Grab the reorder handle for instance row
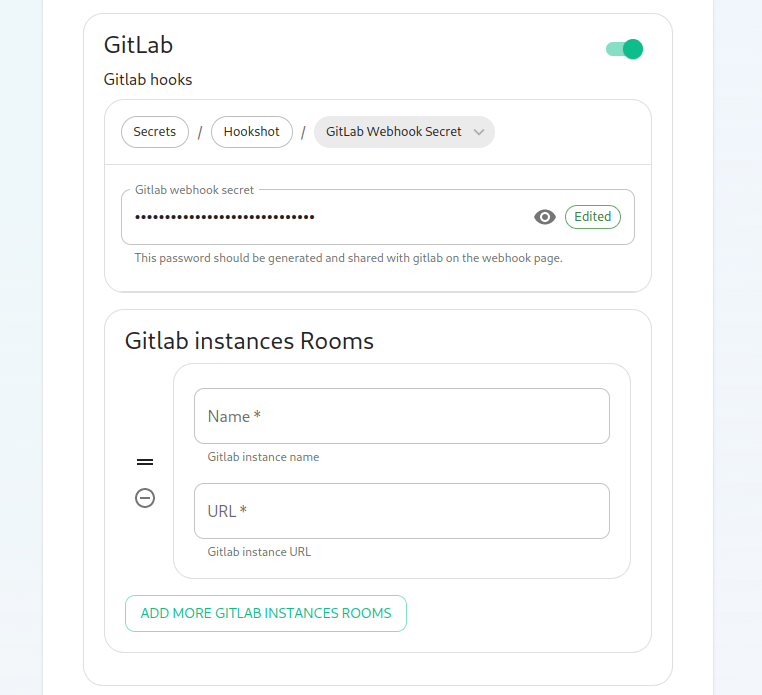Image resolution: width=762 pixels, height=695 pixels. tap(145, 462)
